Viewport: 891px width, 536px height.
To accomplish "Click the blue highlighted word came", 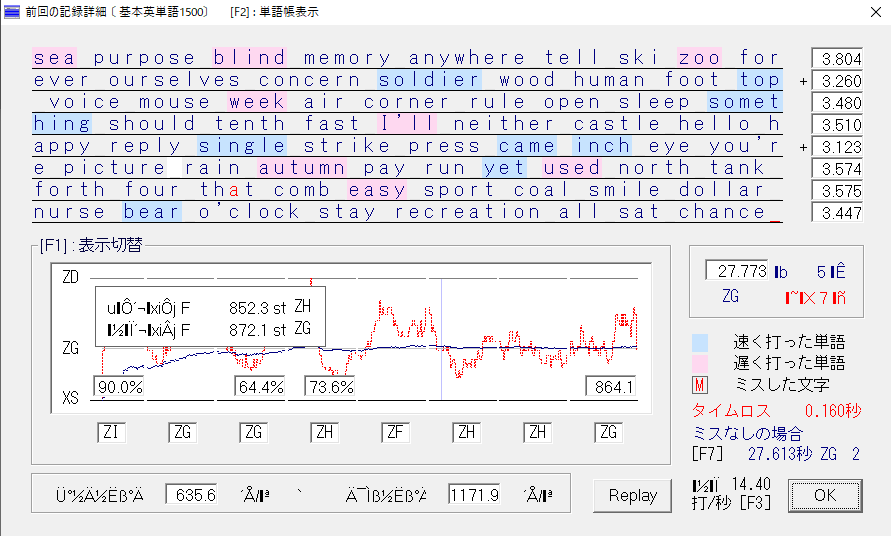I will pos(527,146).
